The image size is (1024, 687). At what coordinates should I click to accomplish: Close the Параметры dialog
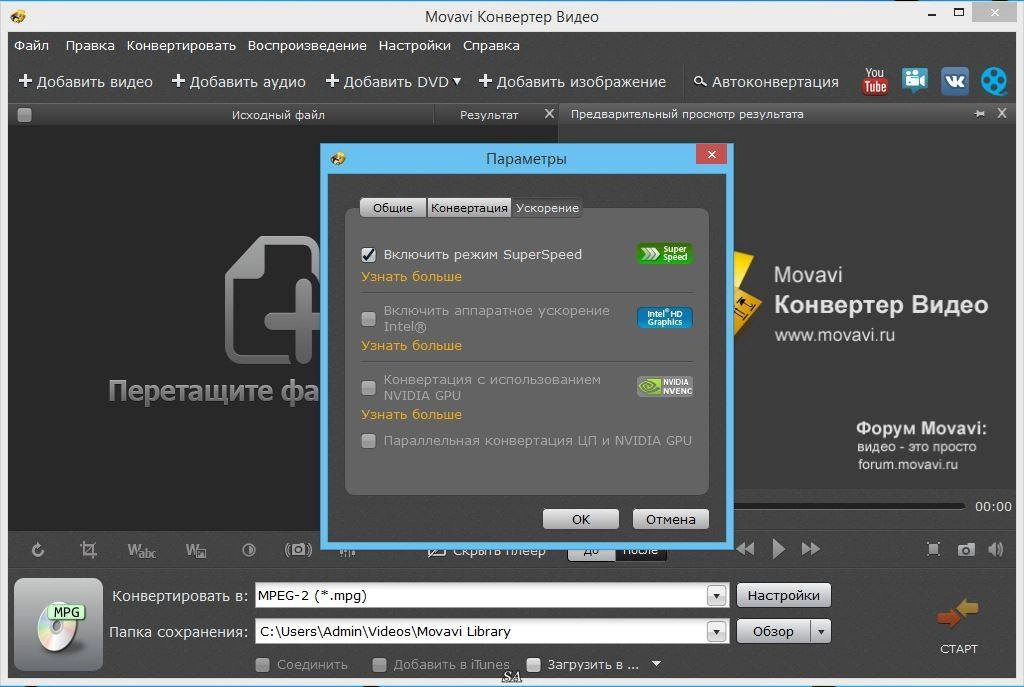(711, 155)
